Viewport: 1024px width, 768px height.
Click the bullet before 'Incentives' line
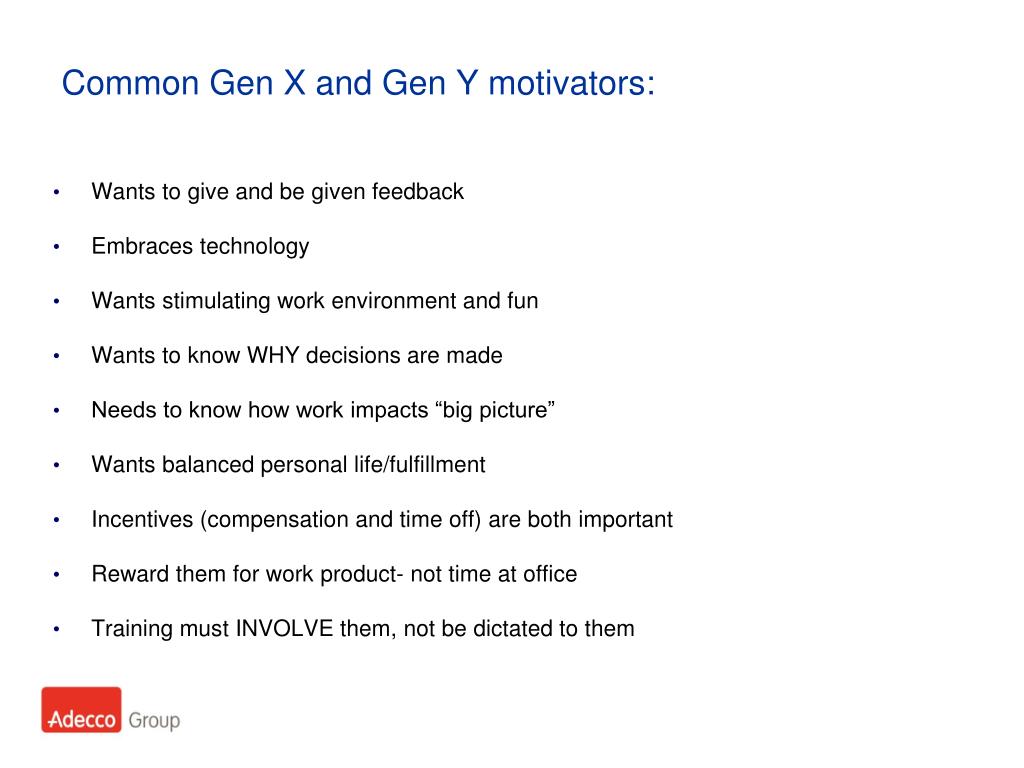coord(57,520)
